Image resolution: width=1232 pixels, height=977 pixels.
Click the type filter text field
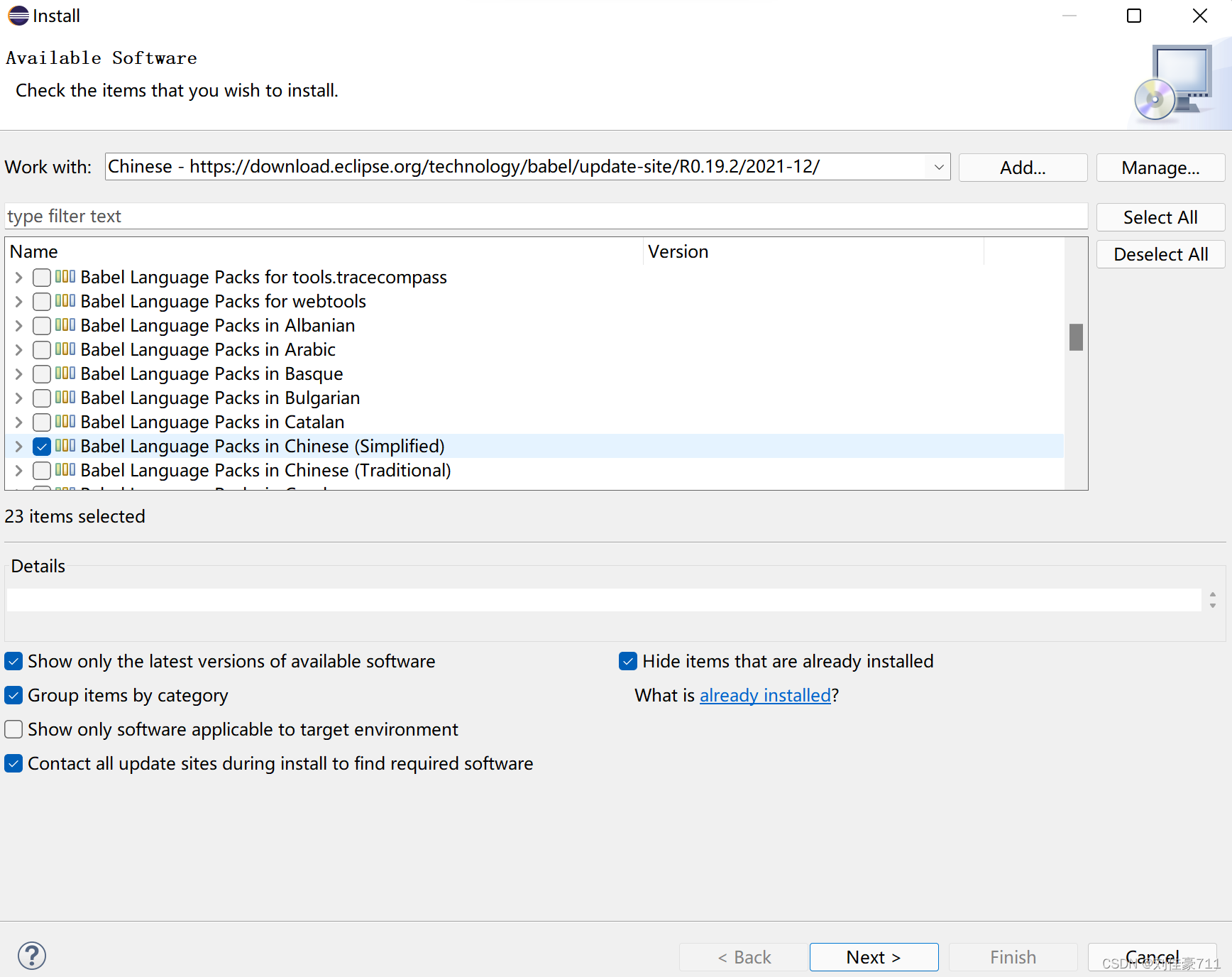pos(546,216)
